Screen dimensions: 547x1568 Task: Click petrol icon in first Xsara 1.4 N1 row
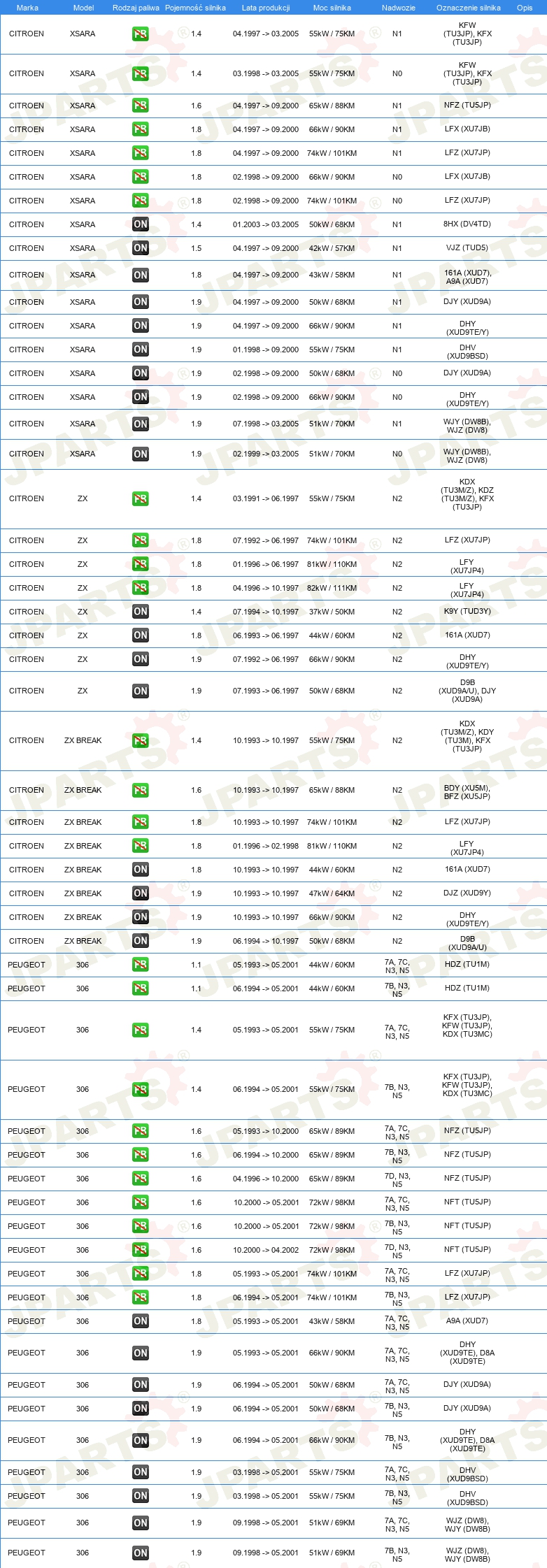(141, 34)
